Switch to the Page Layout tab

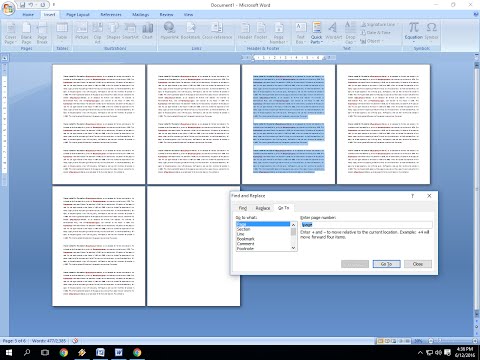(78, 15)
